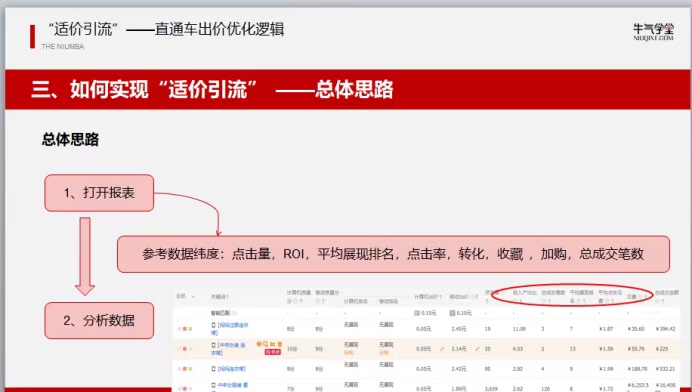Click the 2.45元 mobile bid cell
This screenshot has height=392, width=692.
459,329
